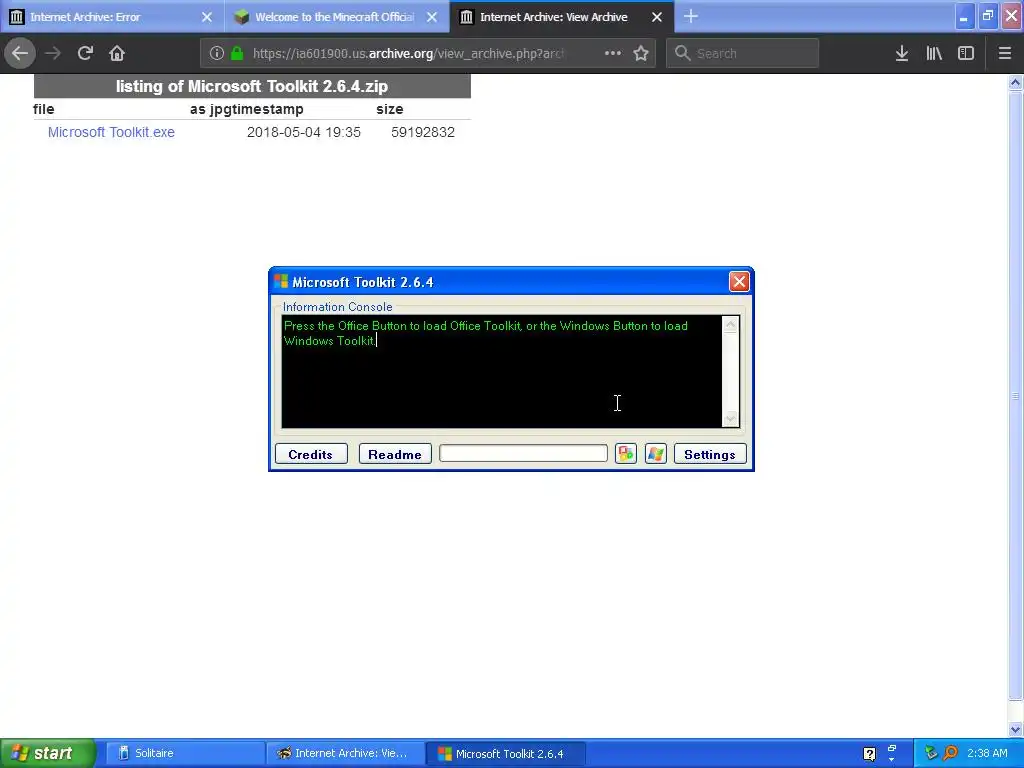Image resolution: width=1024 pixels, height=768 pixels.
Task: Open Settings in Microsoft Toolkit
Action: [x=710, y=454]
